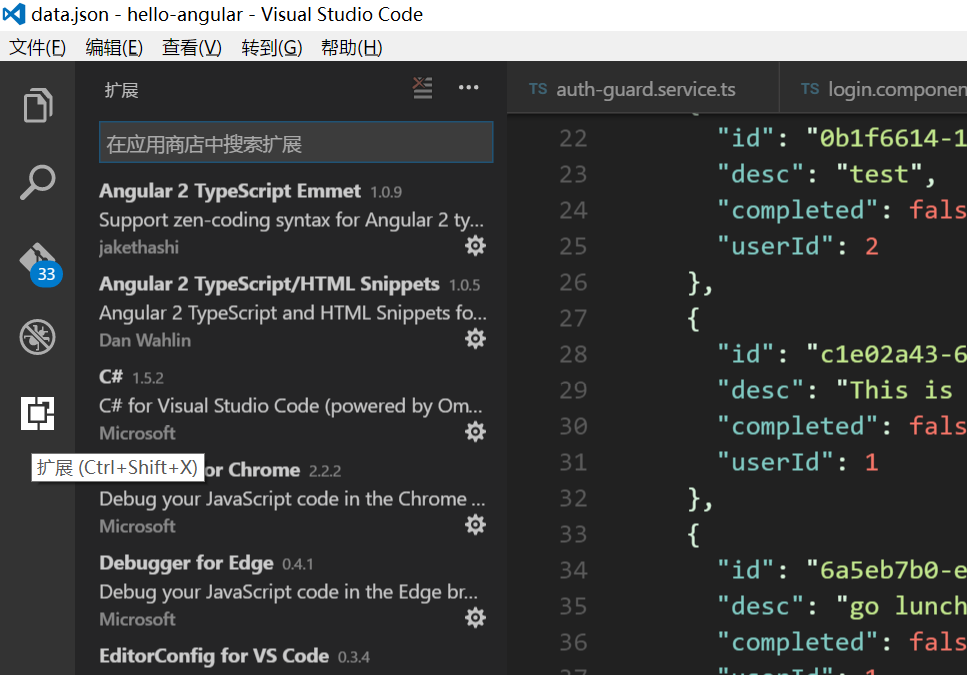Open the 转到(G) menu
Viewport: 967px width, 675px height.
(x=272, y=47)
